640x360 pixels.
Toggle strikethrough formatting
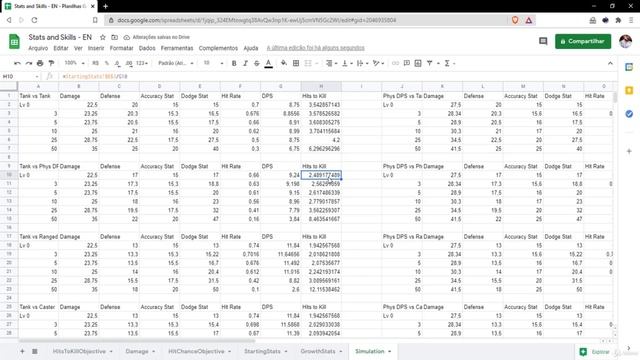(x=257, y=63)
